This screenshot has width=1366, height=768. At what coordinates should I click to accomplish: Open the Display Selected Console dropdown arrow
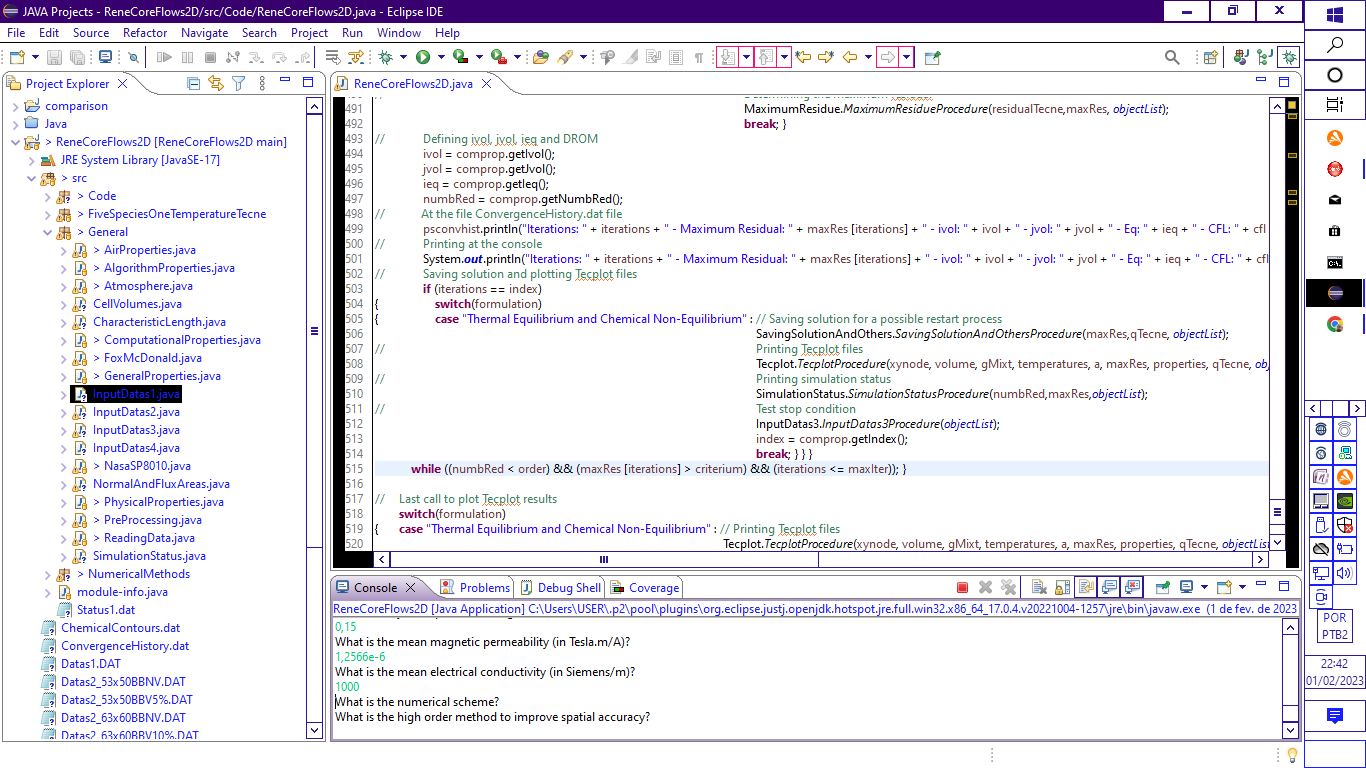(x=1204, y=587)
